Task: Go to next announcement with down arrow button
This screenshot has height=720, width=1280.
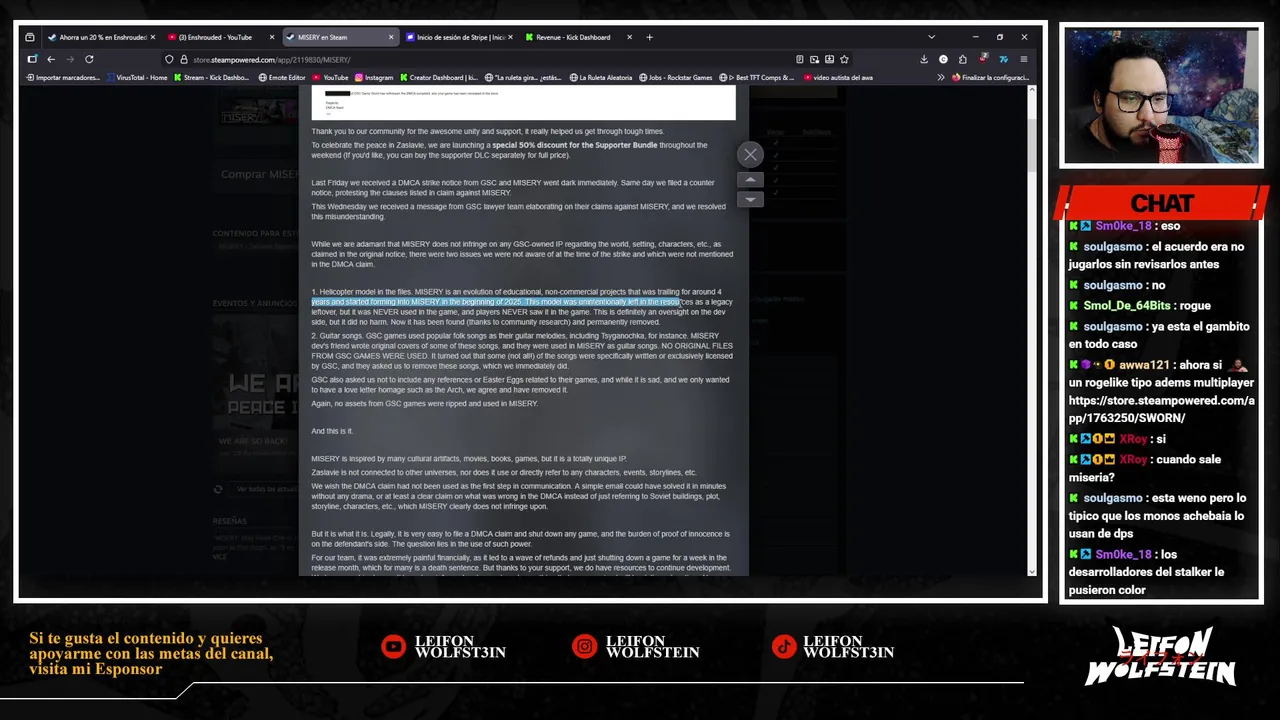Action: 750,199
